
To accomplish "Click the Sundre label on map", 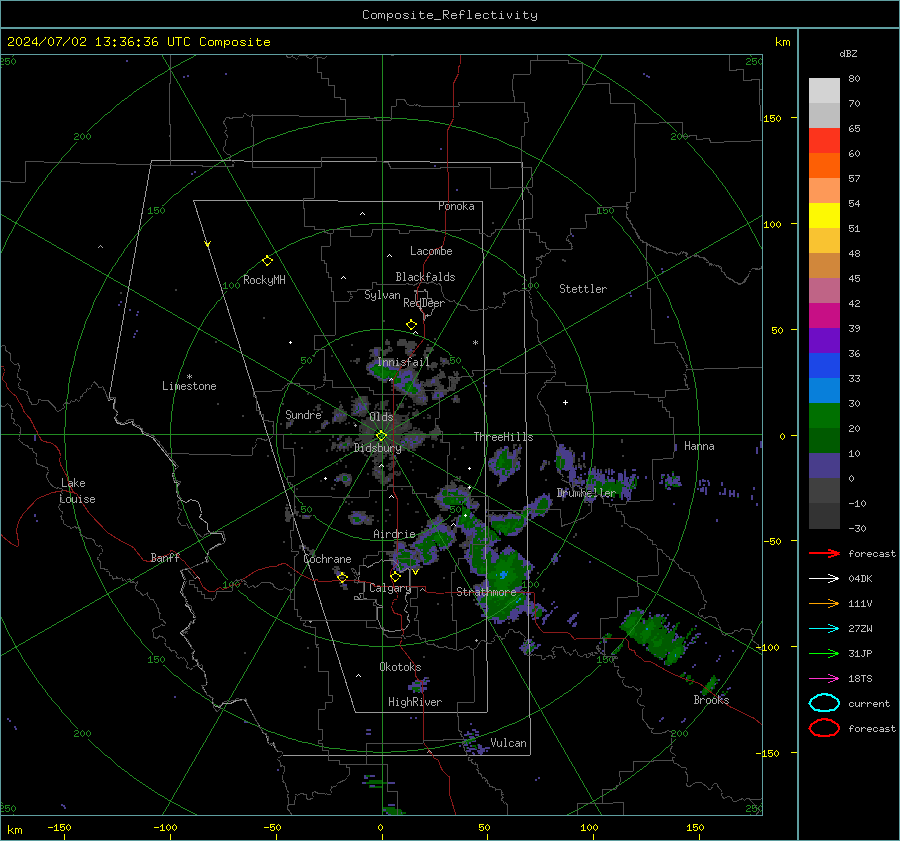I will pos(303,415).
